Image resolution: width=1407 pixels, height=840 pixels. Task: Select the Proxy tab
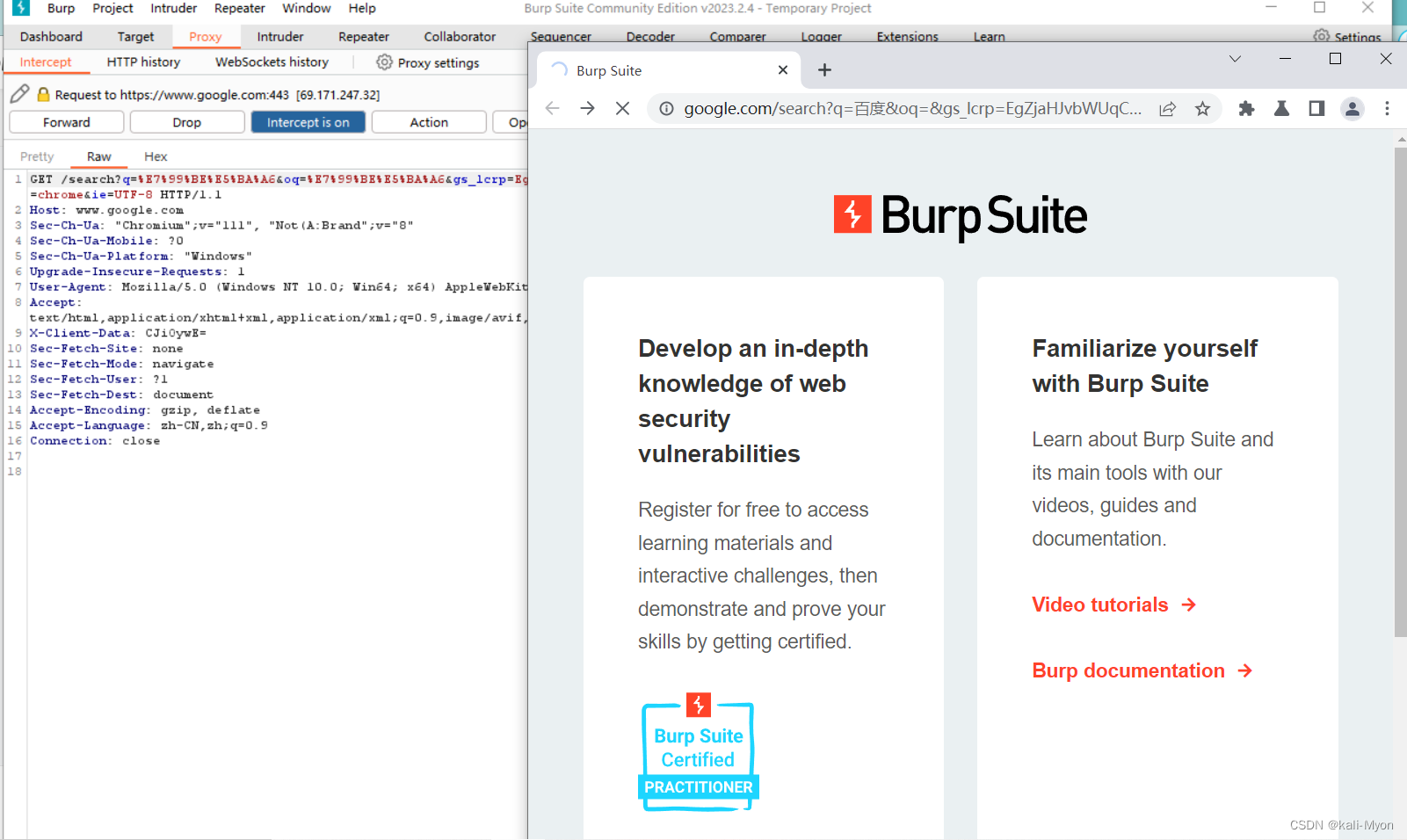pos(205,37)
